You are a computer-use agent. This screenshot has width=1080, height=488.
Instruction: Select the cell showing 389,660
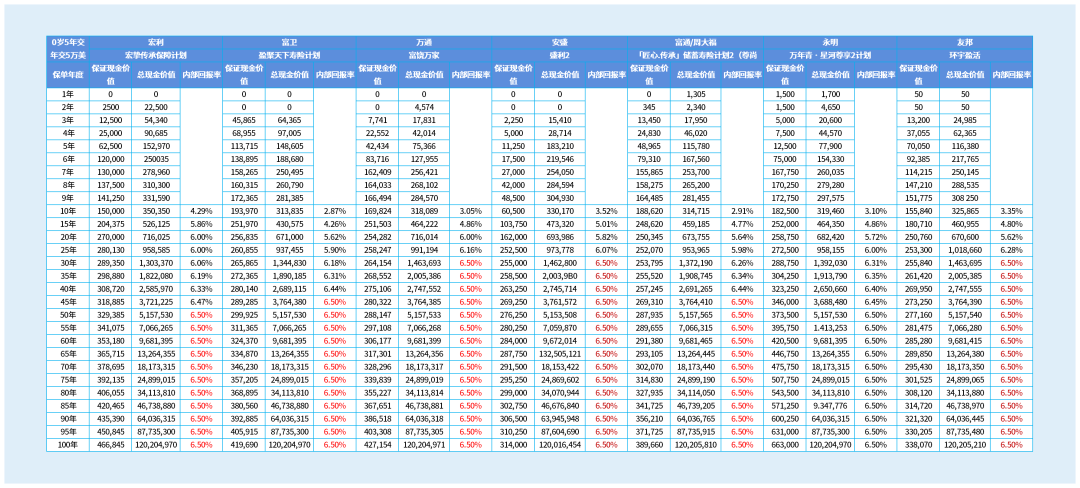click(x=648, y=445)
